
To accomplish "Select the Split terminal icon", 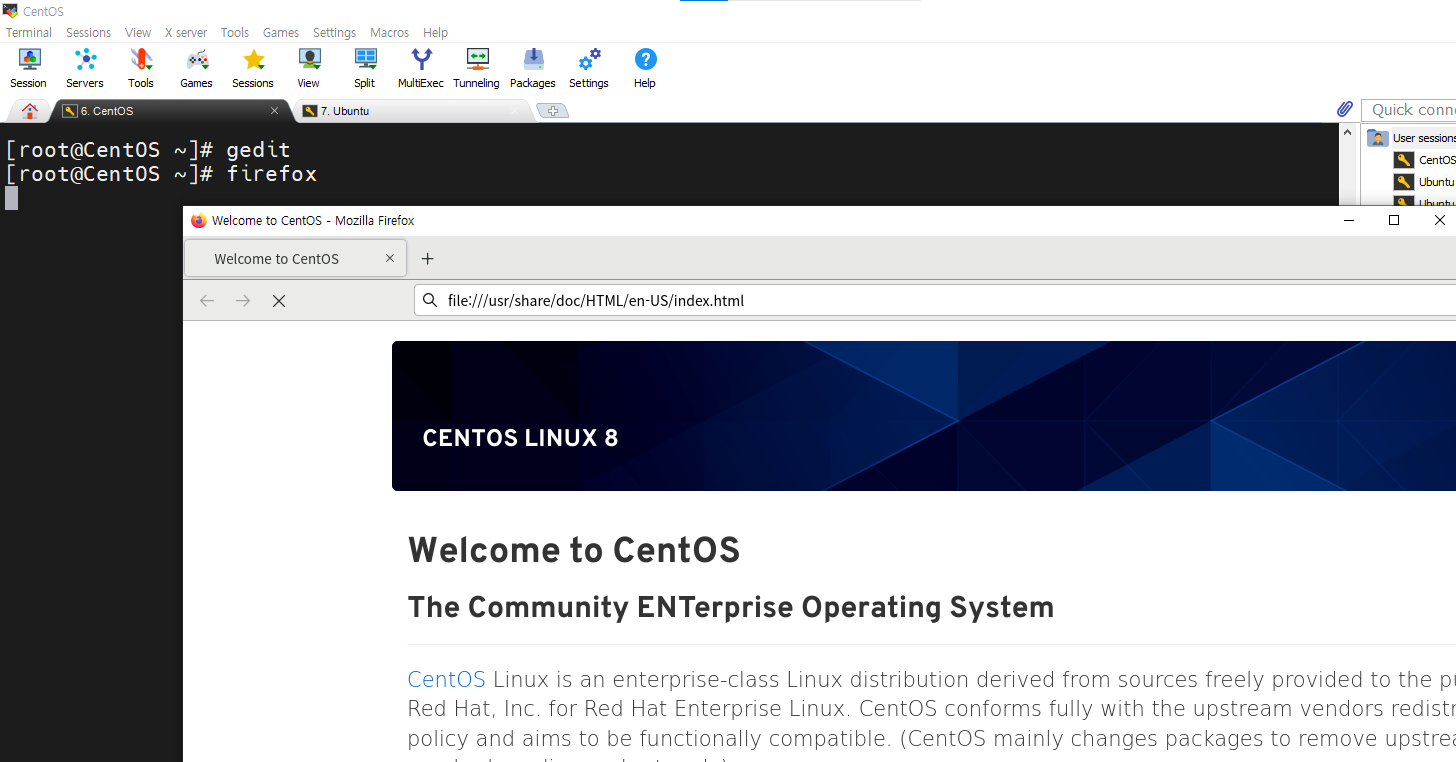I will [x=365, y=68].
